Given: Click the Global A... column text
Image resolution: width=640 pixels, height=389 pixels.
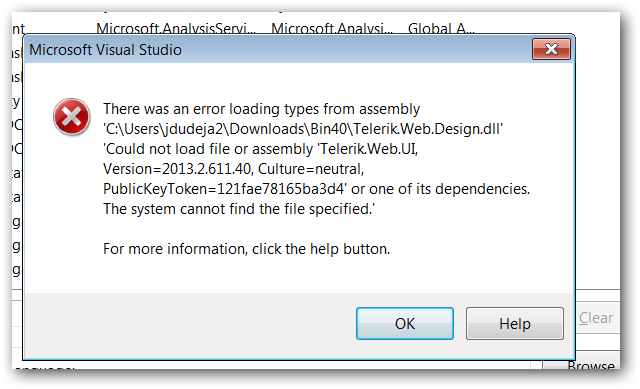Looking at the screenshot, I should (441, 29).
